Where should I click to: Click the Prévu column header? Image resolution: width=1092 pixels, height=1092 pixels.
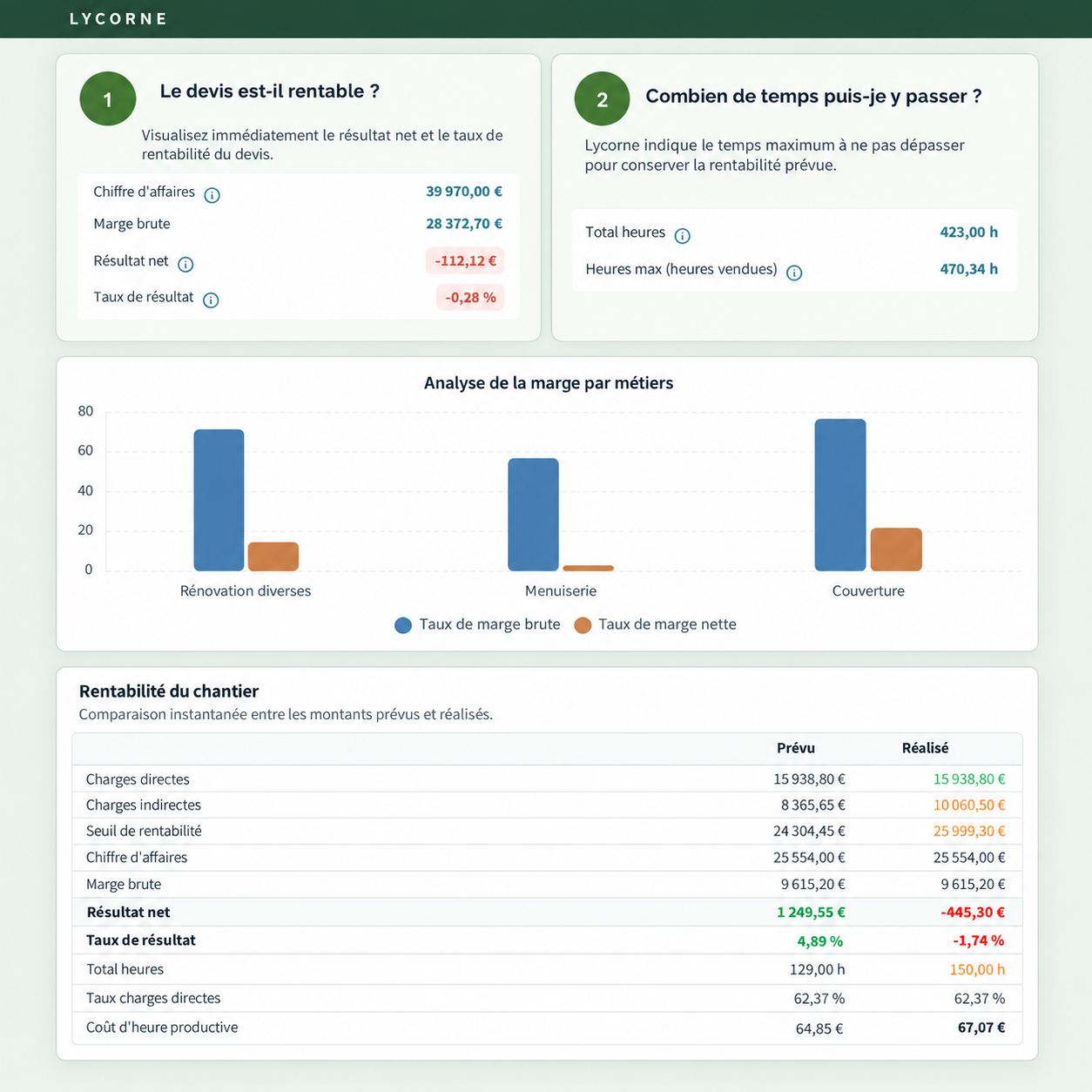pyautogui.click(x=796, y=748)
